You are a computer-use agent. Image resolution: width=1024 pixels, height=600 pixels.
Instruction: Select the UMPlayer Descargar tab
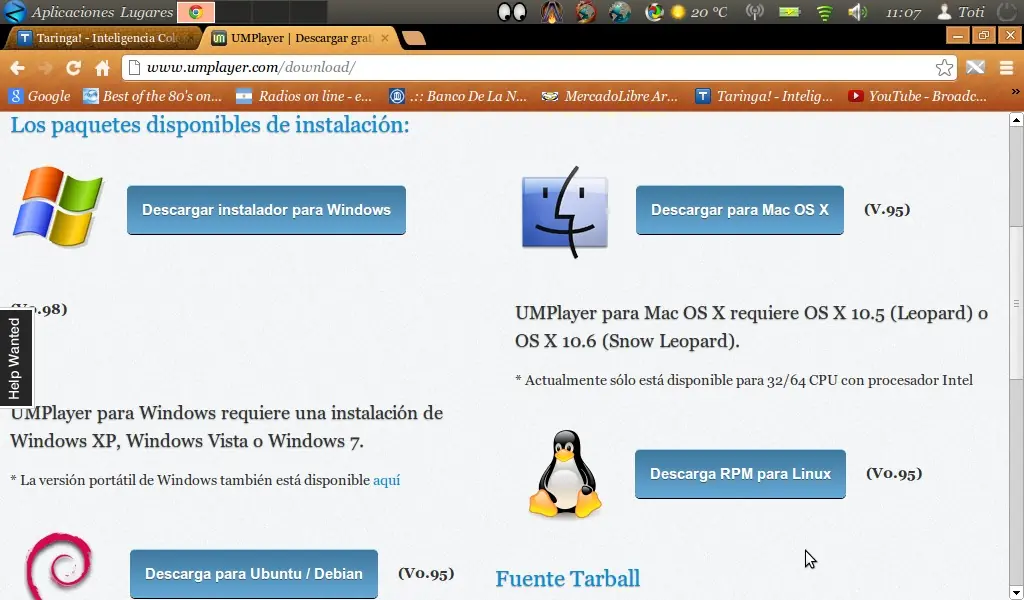pyautogui.click(x=299, y=38)
